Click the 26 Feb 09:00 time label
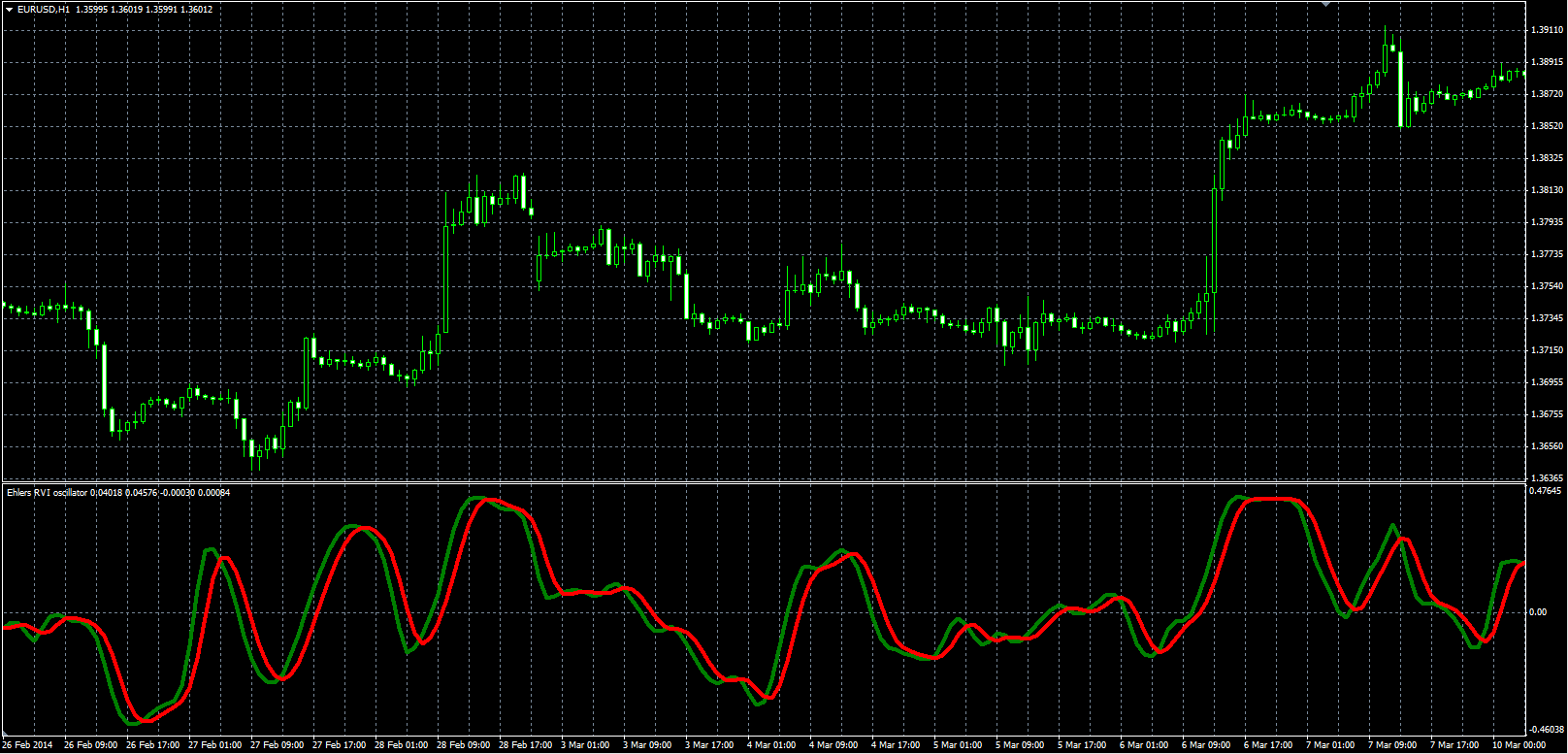Viewport: 1568px width, 754px height. pos(90,745)
